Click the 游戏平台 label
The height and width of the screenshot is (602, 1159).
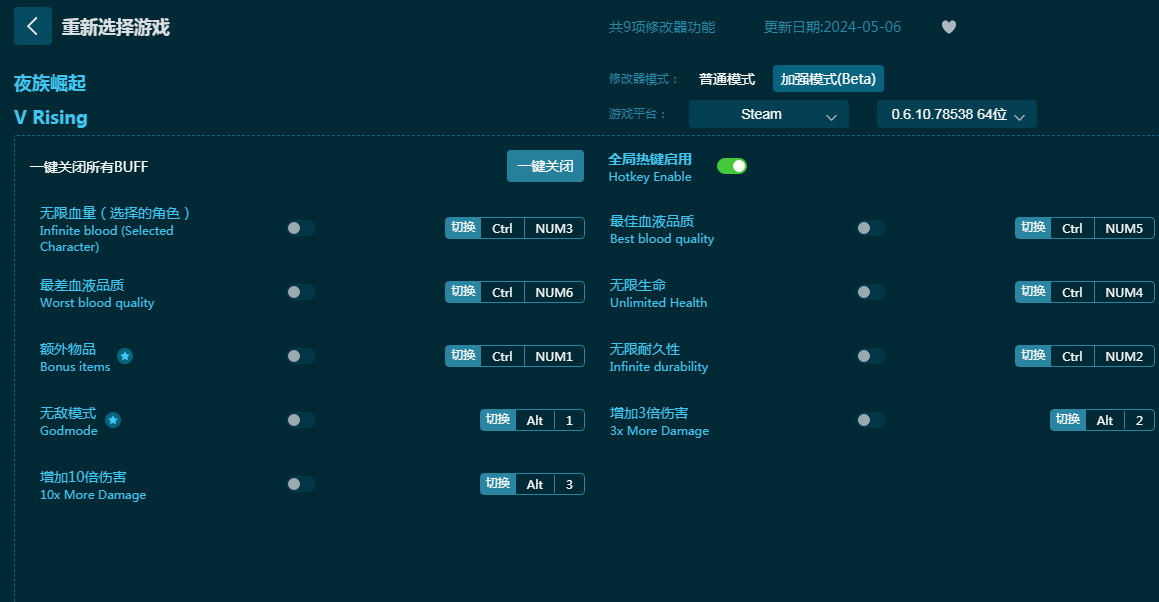tap(637, 114)
